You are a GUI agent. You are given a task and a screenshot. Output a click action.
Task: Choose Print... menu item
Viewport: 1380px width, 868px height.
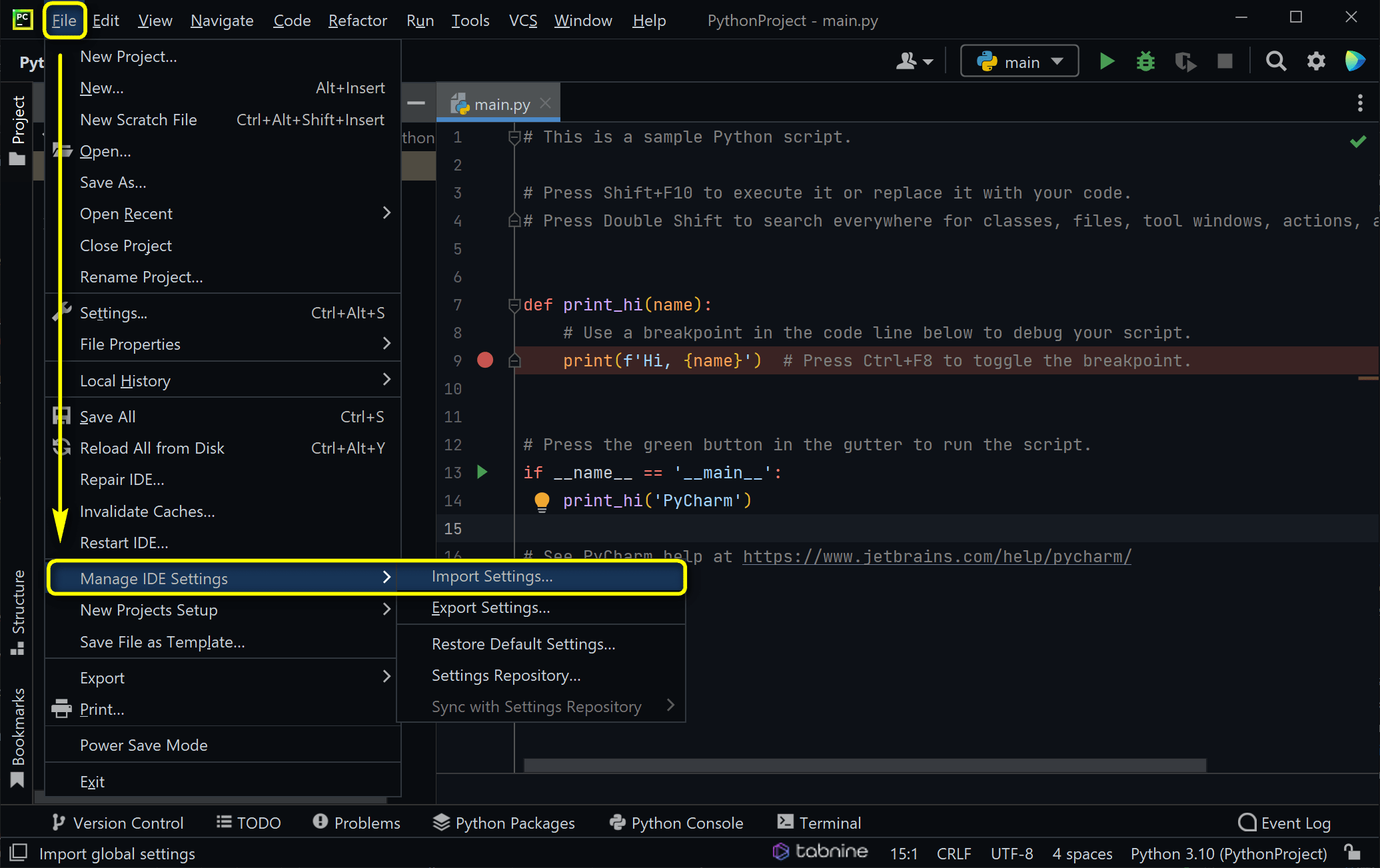223,709
